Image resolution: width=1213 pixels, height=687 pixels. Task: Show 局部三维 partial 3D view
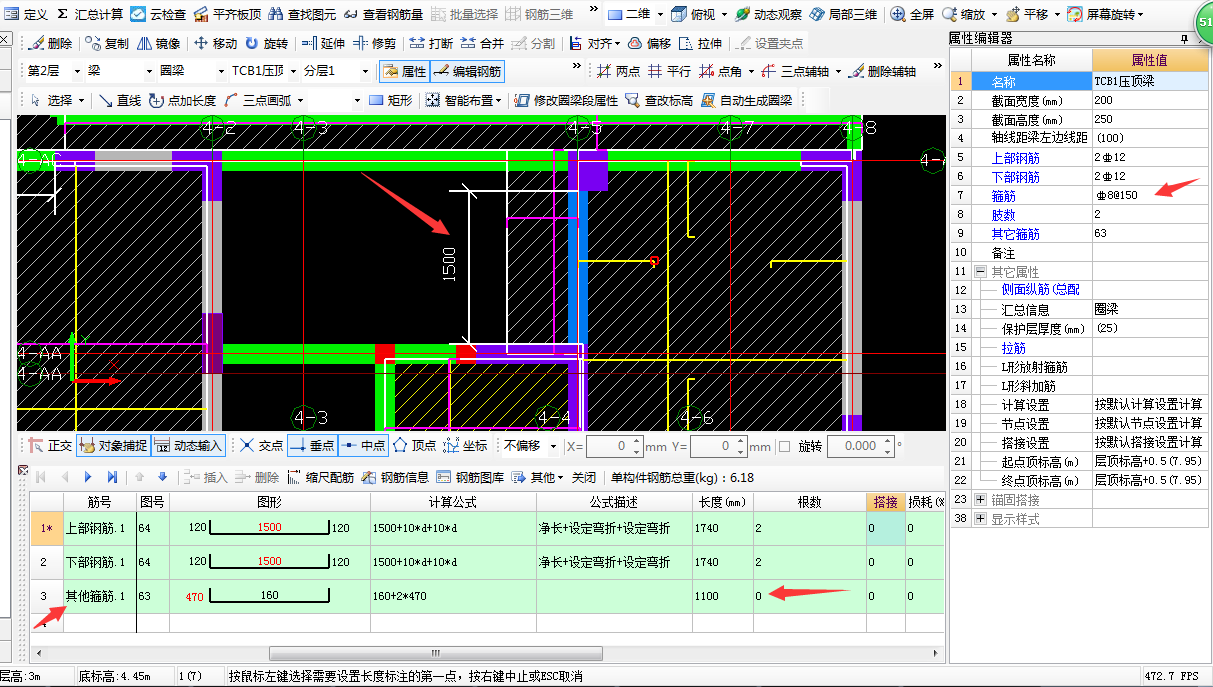point(843,14)
